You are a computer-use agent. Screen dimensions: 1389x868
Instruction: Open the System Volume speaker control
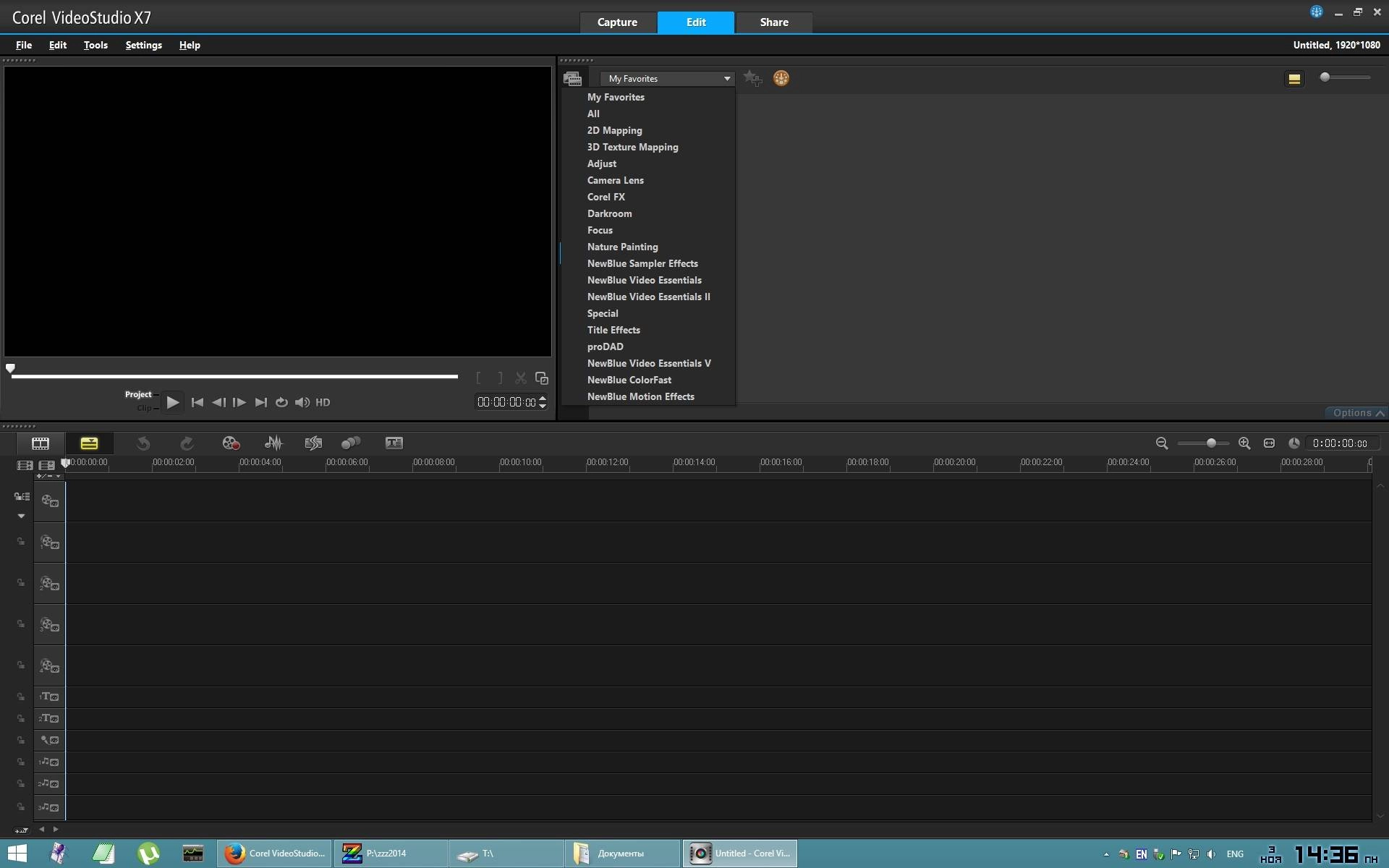(302, 402)
